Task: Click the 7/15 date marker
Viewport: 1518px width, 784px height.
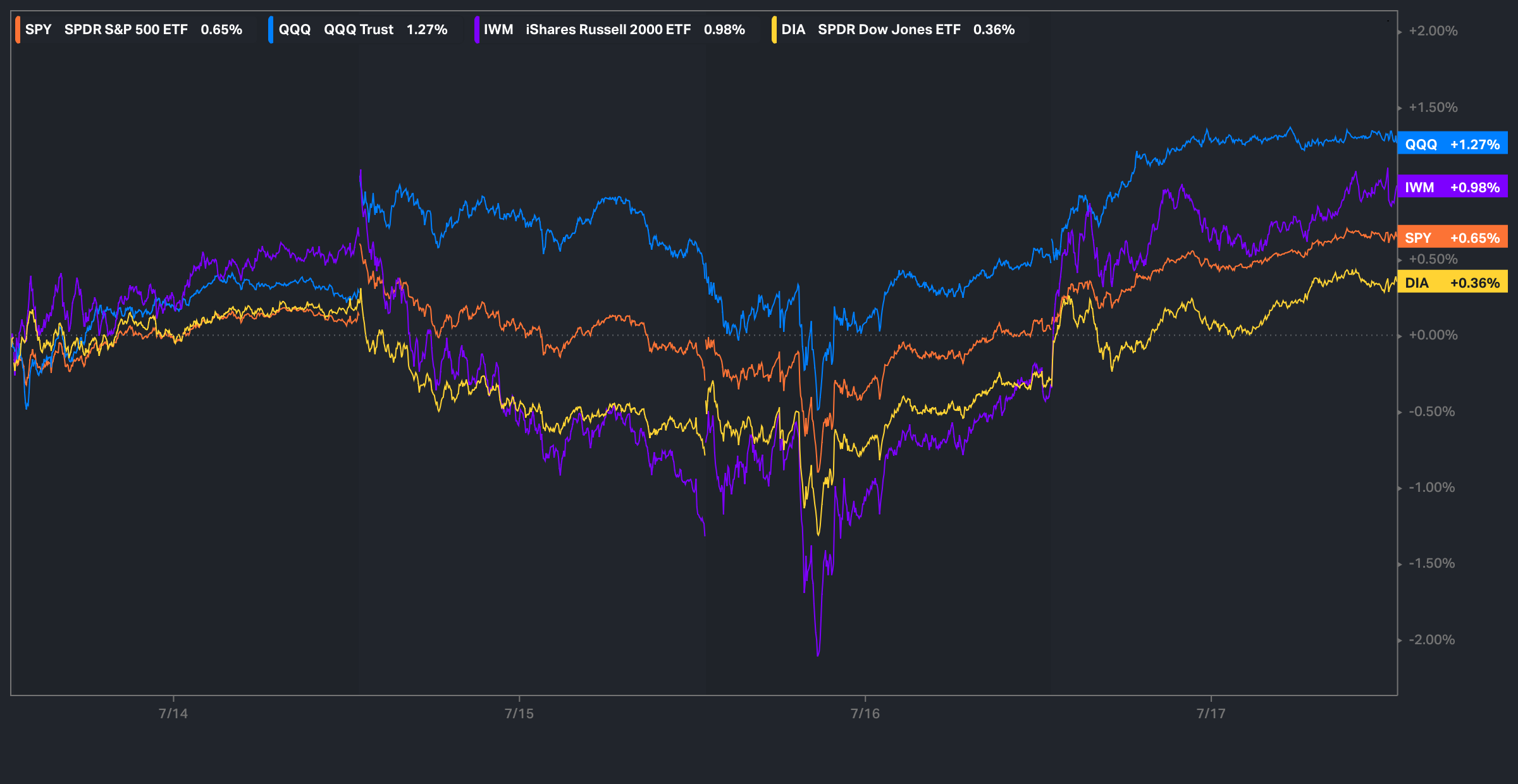Action: click(x=519, y=713)
